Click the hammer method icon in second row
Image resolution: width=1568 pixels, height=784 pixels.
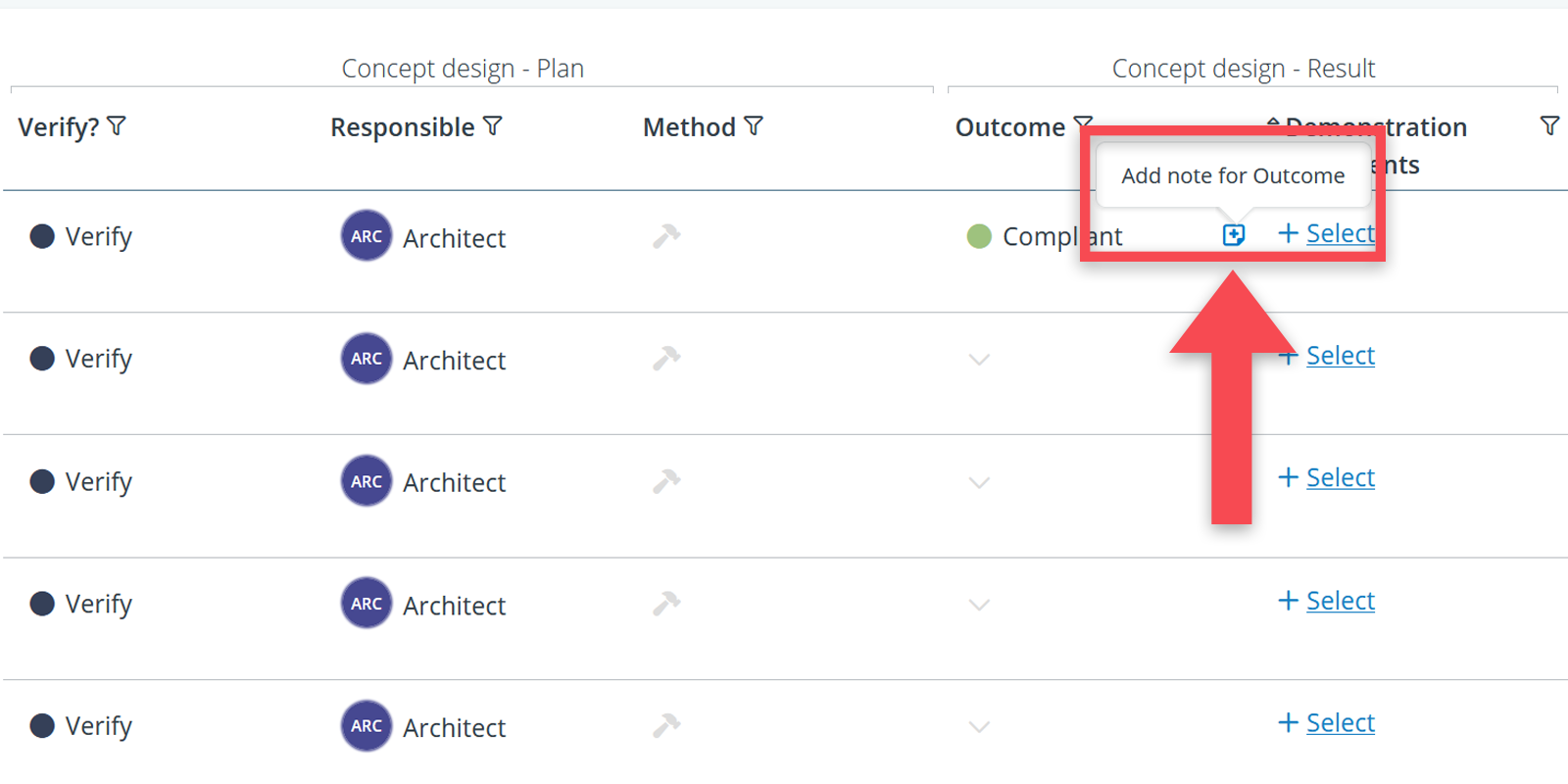click(666, 359)
